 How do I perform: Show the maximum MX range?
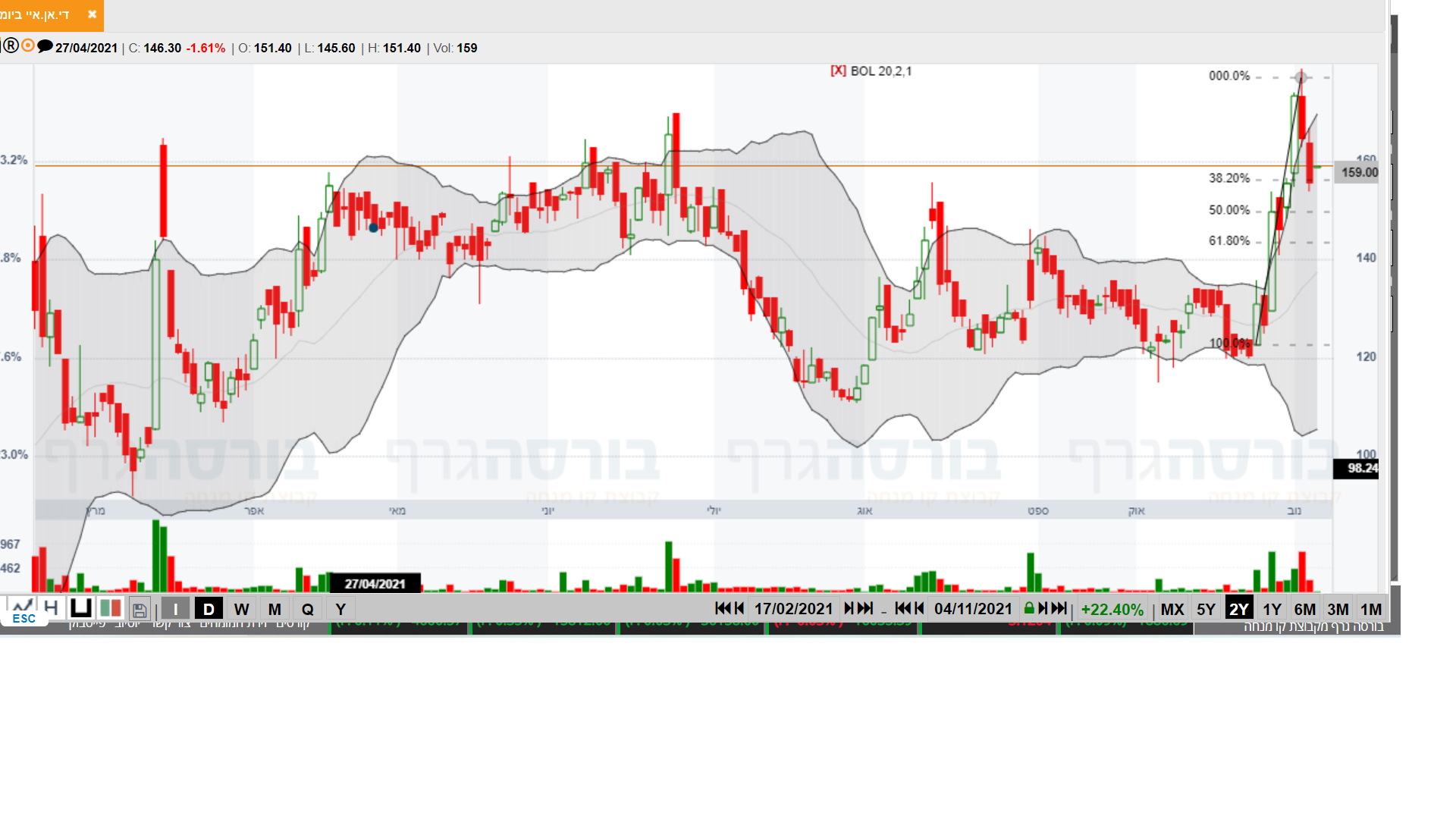(1172, 609)
